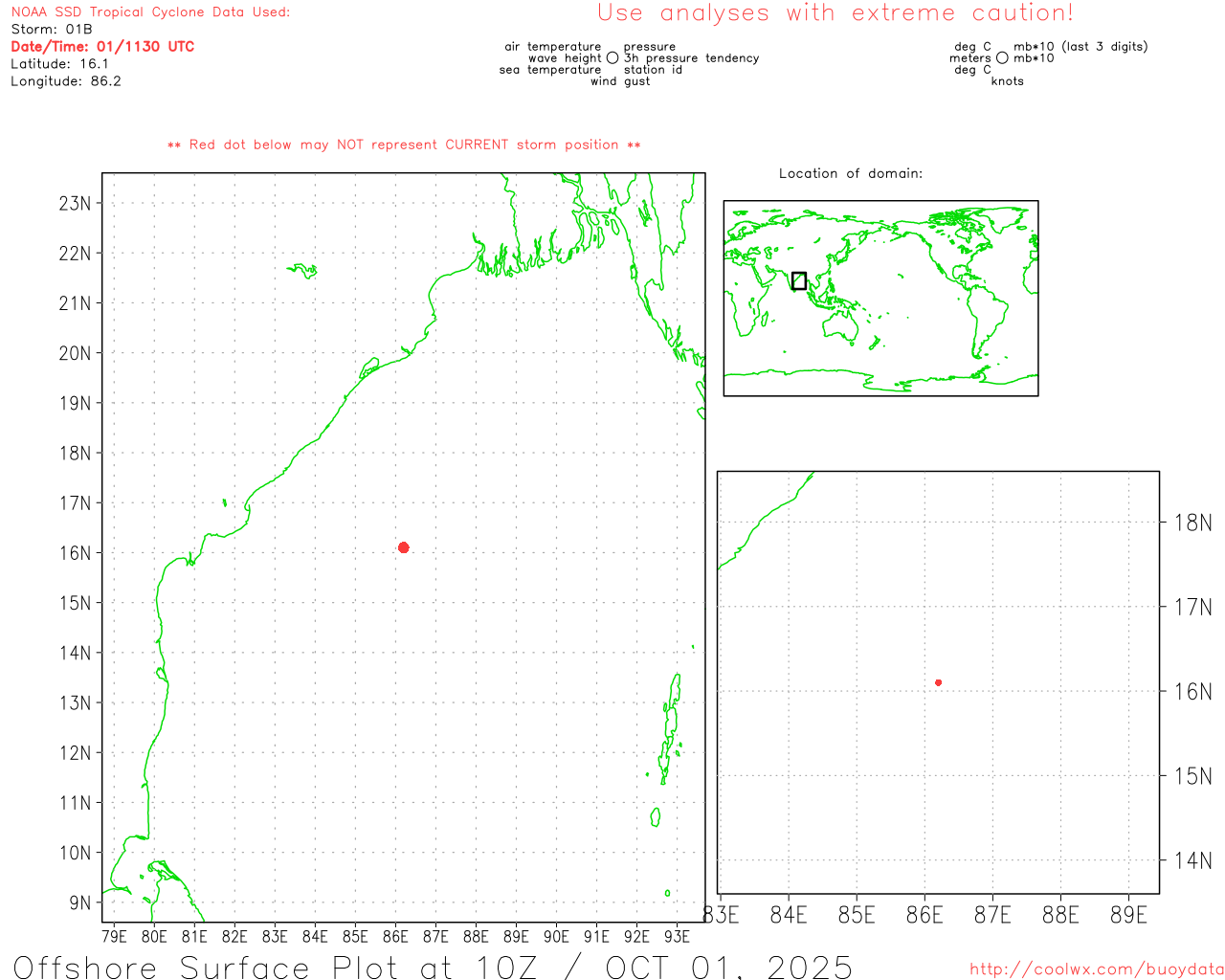Click the station circle beside 'meters' legend
This screenshot has width=1225, height=980.
click(x=1002, y=58)
